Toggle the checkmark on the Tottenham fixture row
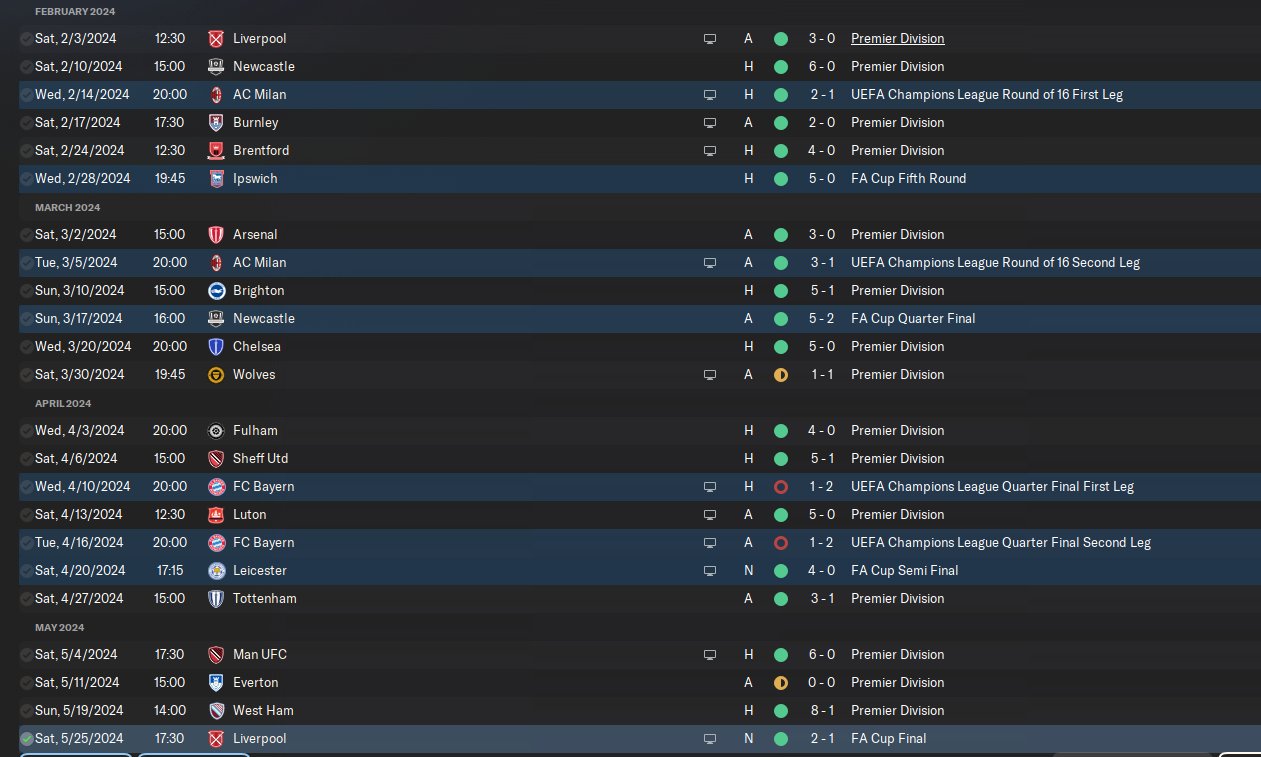This screenshot has height=757, width=1261. click(26, 599)
